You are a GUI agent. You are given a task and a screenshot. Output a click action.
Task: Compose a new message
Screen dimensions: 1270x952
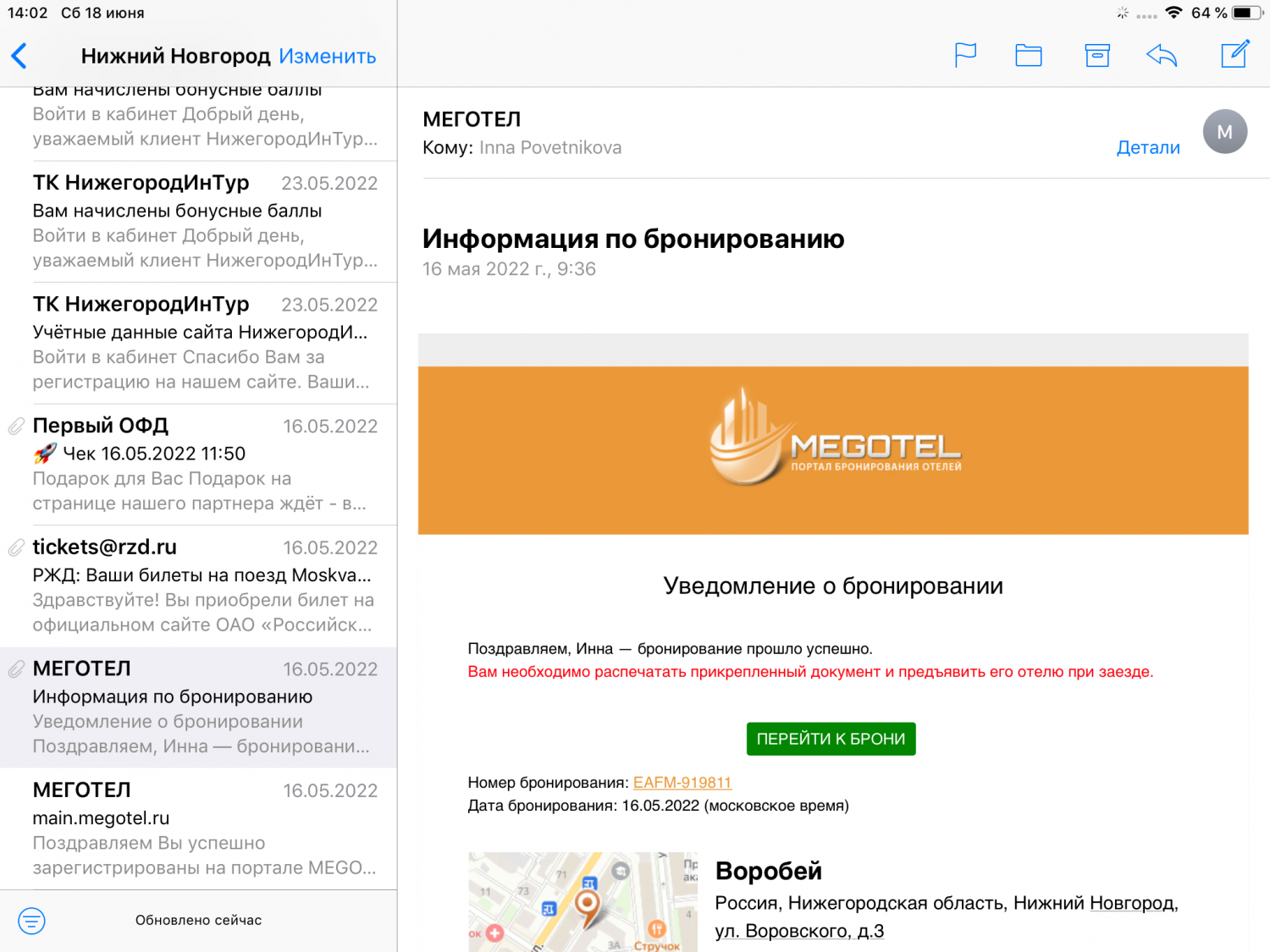click(x=1235, y=54)
